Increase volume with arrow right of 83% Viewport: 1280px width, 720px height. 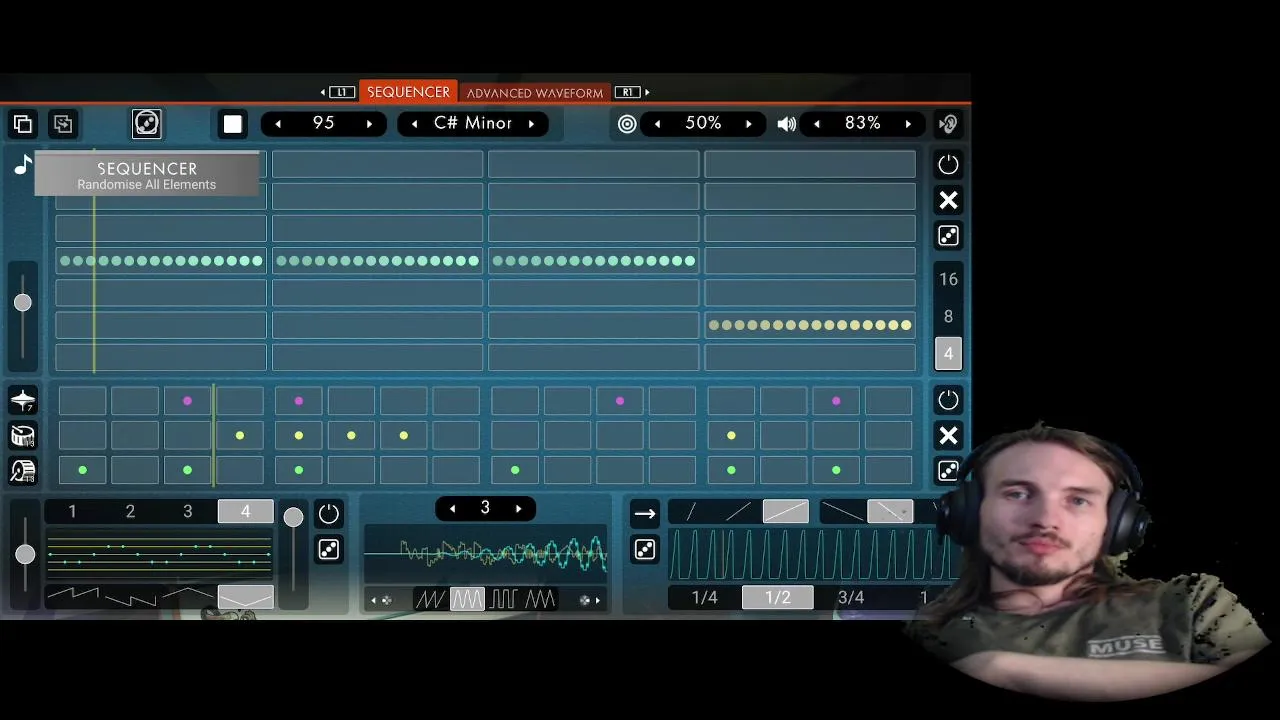[908, 124]
